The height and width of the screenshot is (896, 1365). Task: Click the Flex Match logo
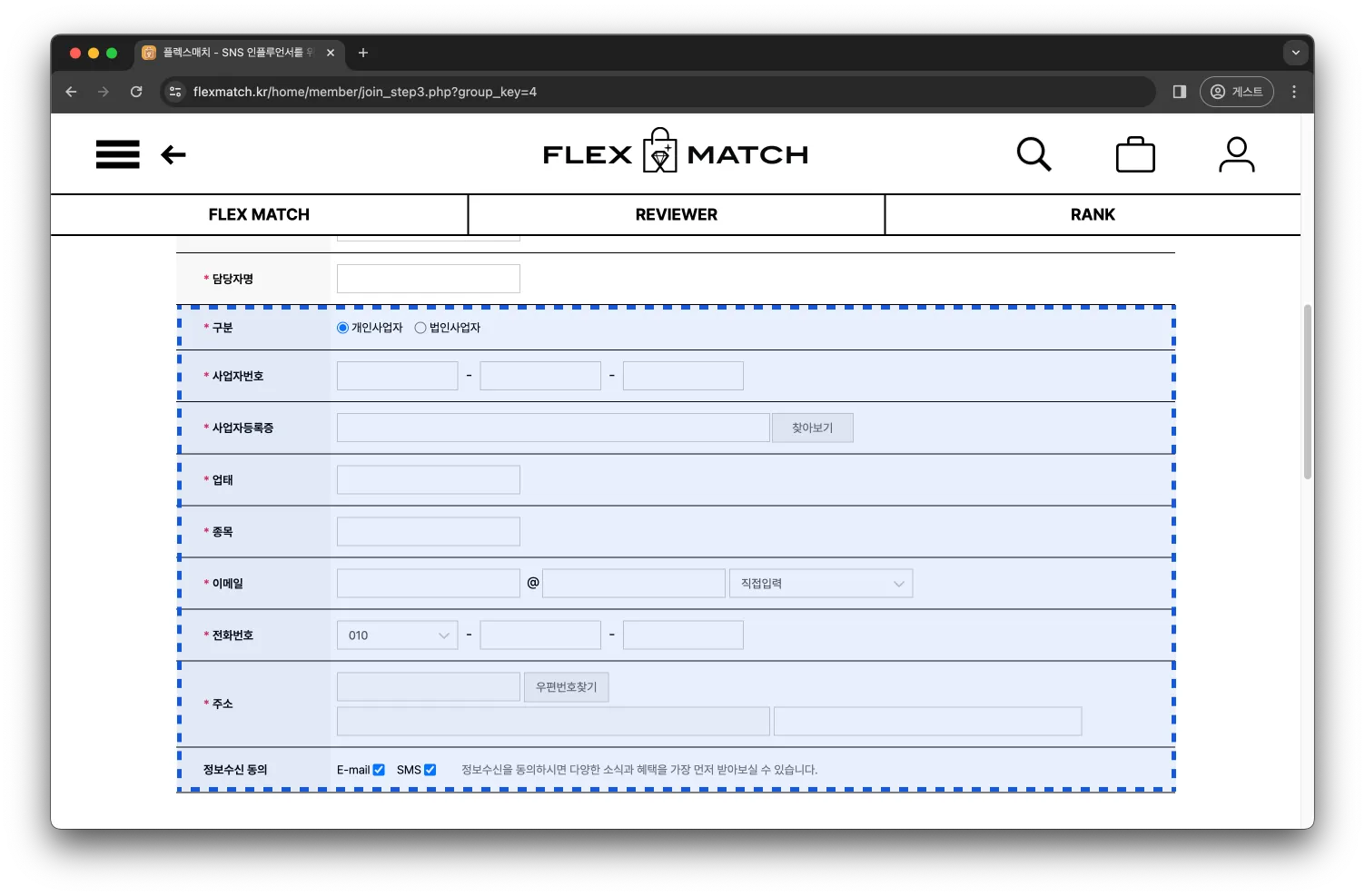point(676,153)
